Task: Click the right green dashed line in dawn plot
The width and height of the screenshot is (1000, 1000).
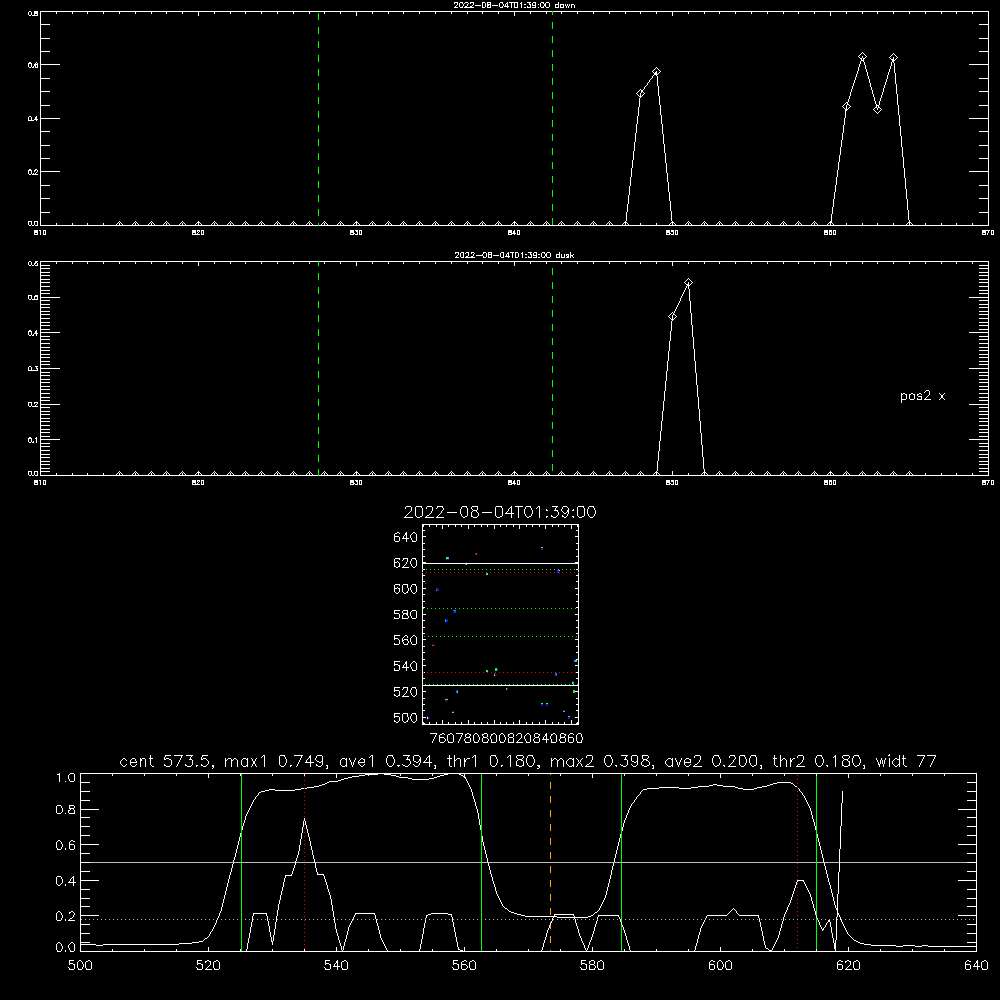Action: (552, 118)
